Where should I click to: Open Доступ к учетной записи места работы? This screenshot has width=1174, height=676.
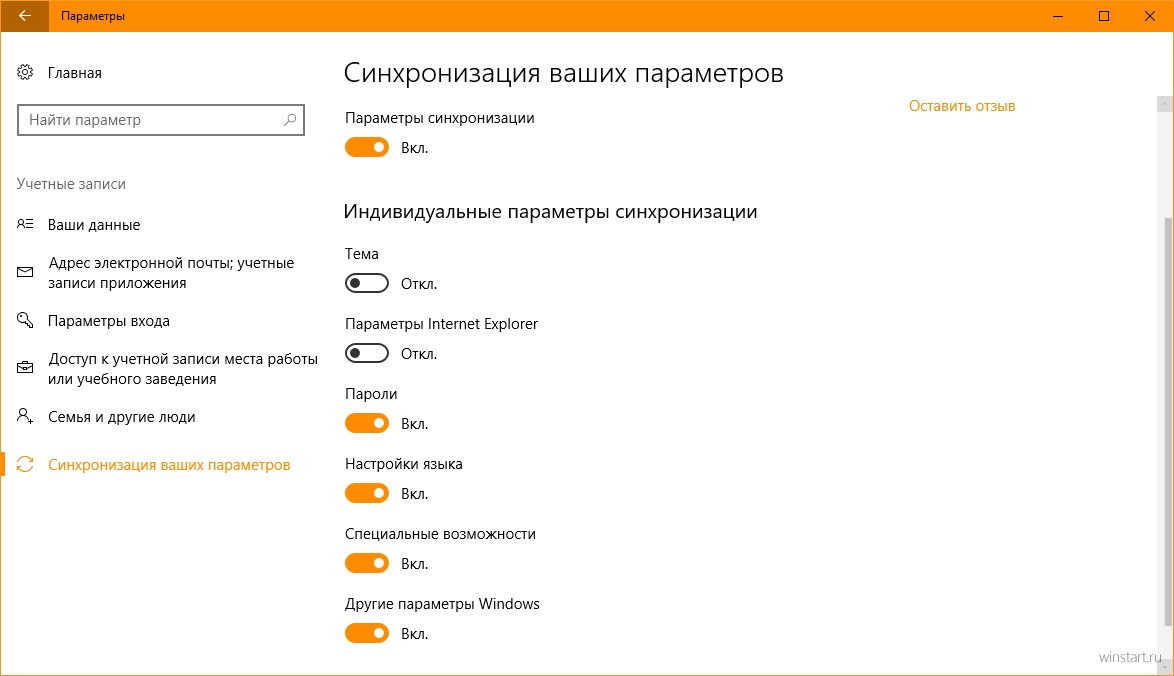183,368
